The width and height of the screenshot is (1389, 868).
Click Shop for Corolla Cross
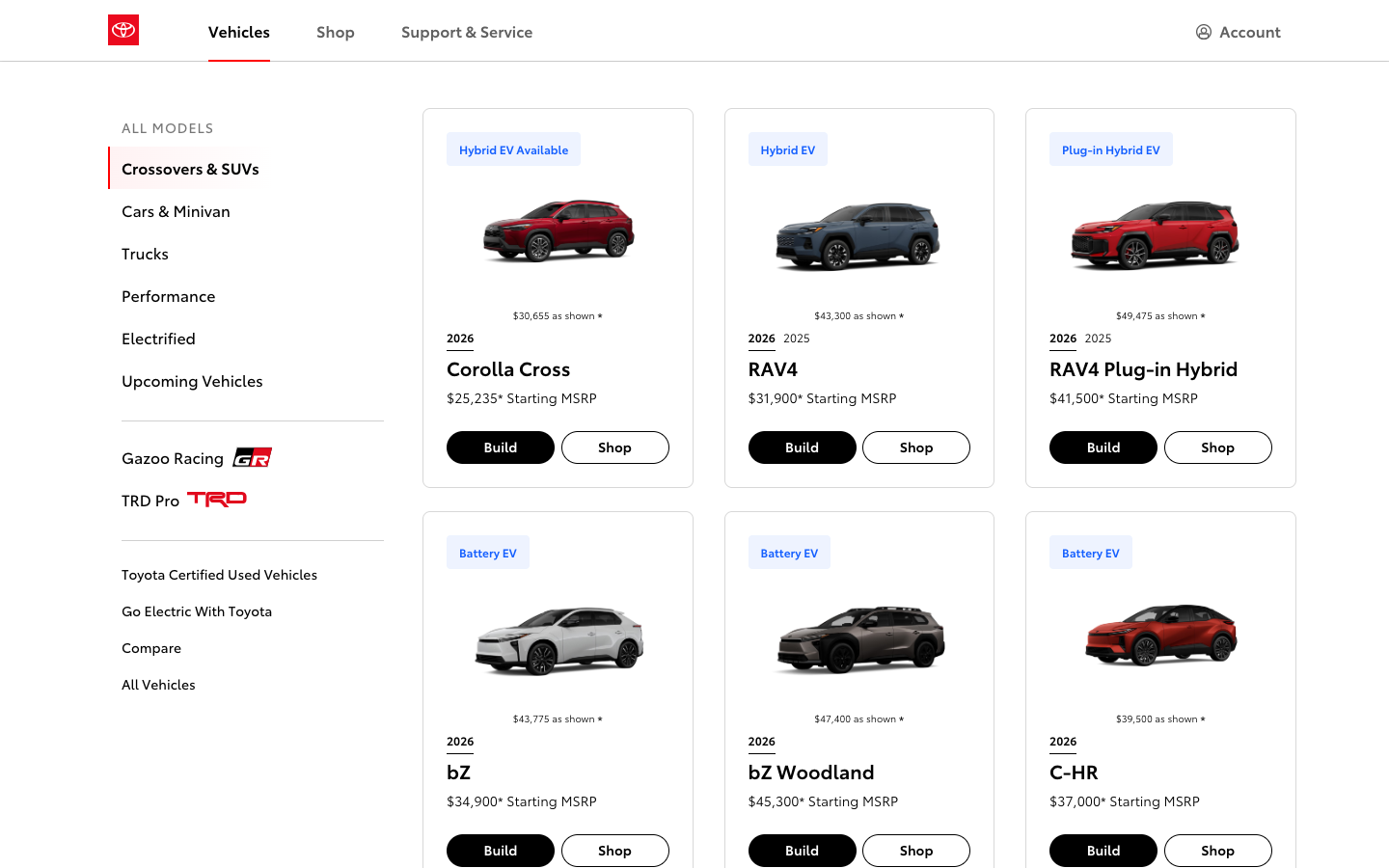point(615,448)
